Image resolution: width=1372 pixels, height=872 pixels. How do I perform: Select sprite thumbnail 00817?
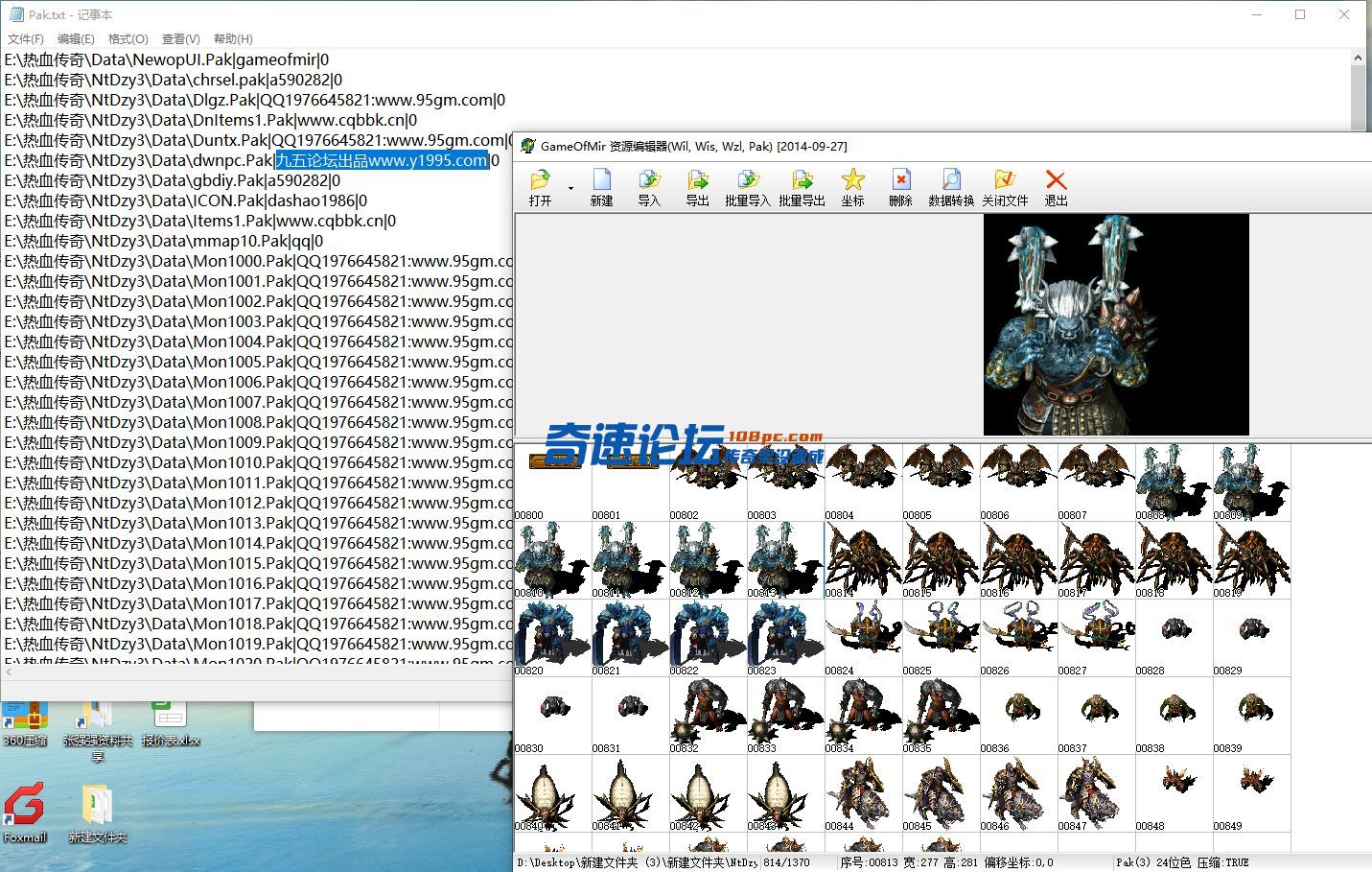point(1097,560)
